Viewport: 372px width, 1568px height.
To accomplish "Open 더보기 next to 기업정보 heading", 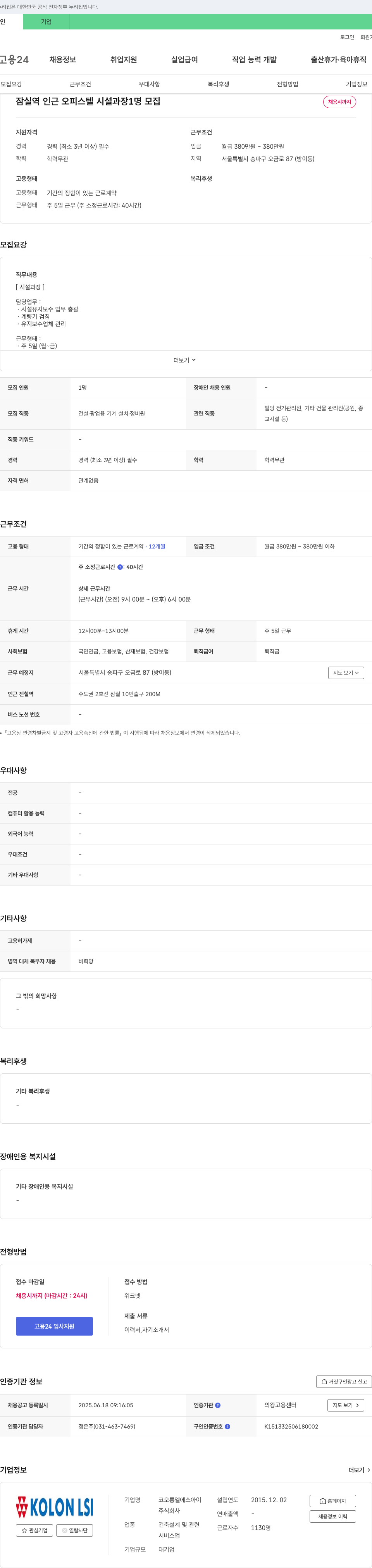I will 359,1470.
